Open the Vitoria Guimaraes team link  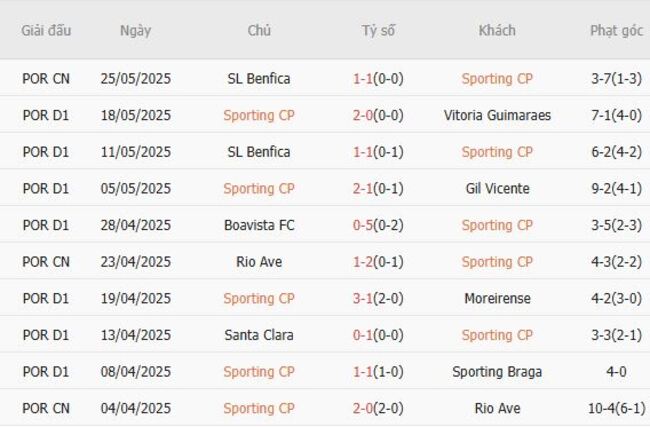pyautogui.click(x=497, y=115)
